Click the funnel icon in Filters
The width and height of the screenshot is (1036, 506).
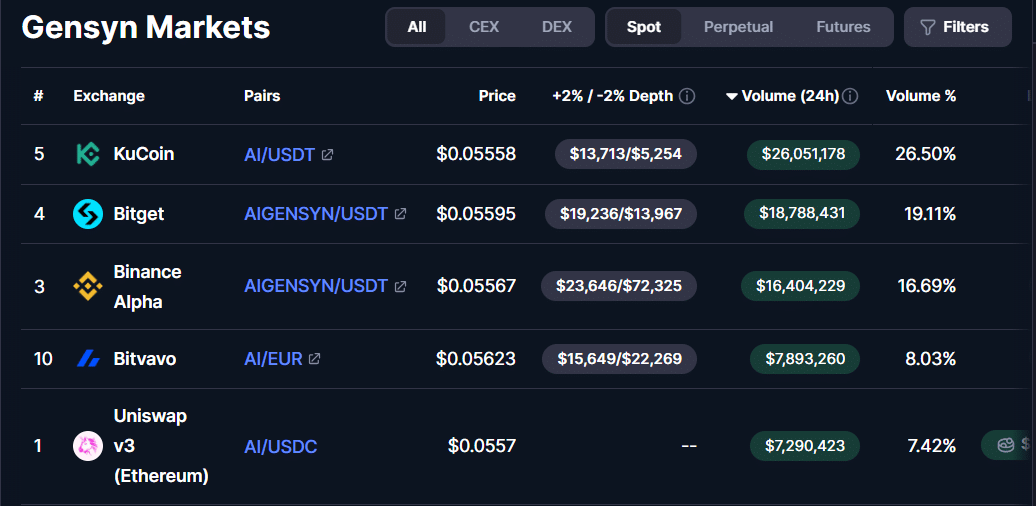tap(928, 27)
